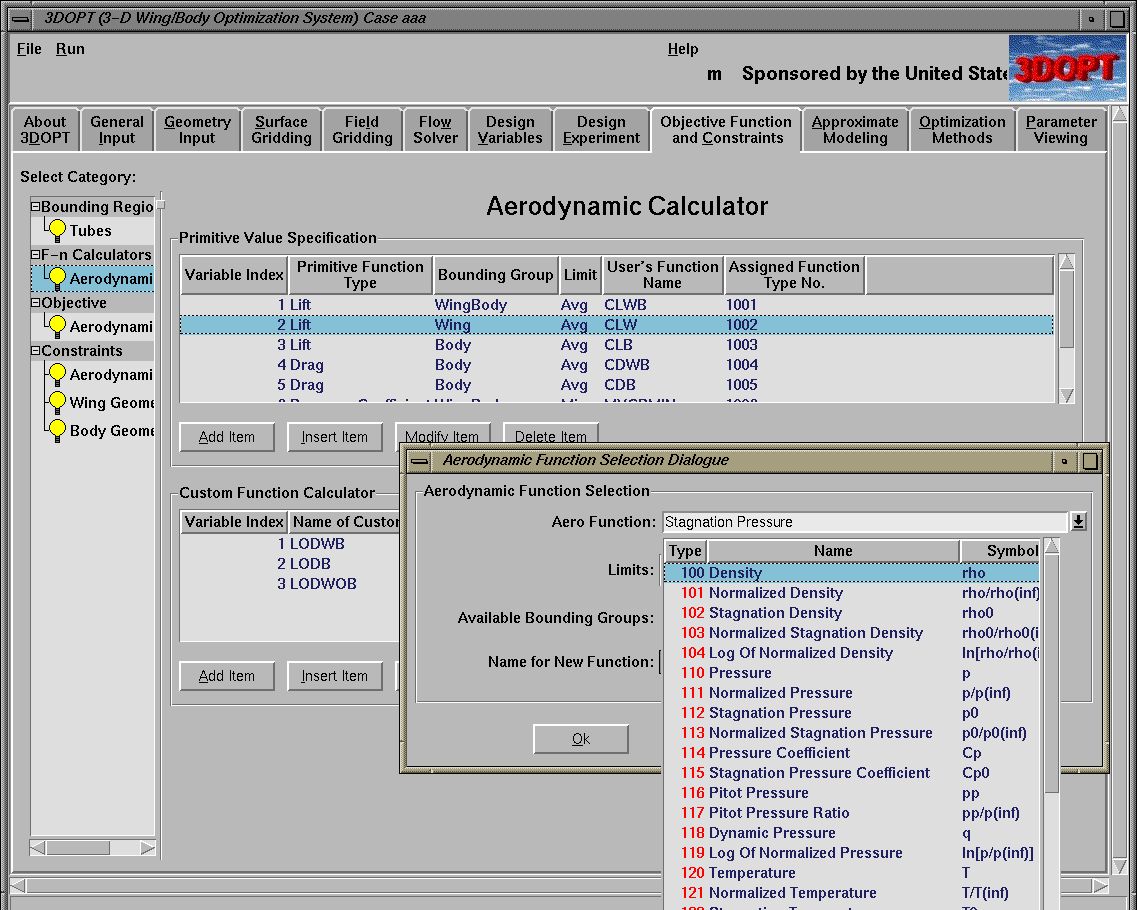
Task: Switch to the Geometry Input tab
Action: pyautogui.click(x=197, y=130)
